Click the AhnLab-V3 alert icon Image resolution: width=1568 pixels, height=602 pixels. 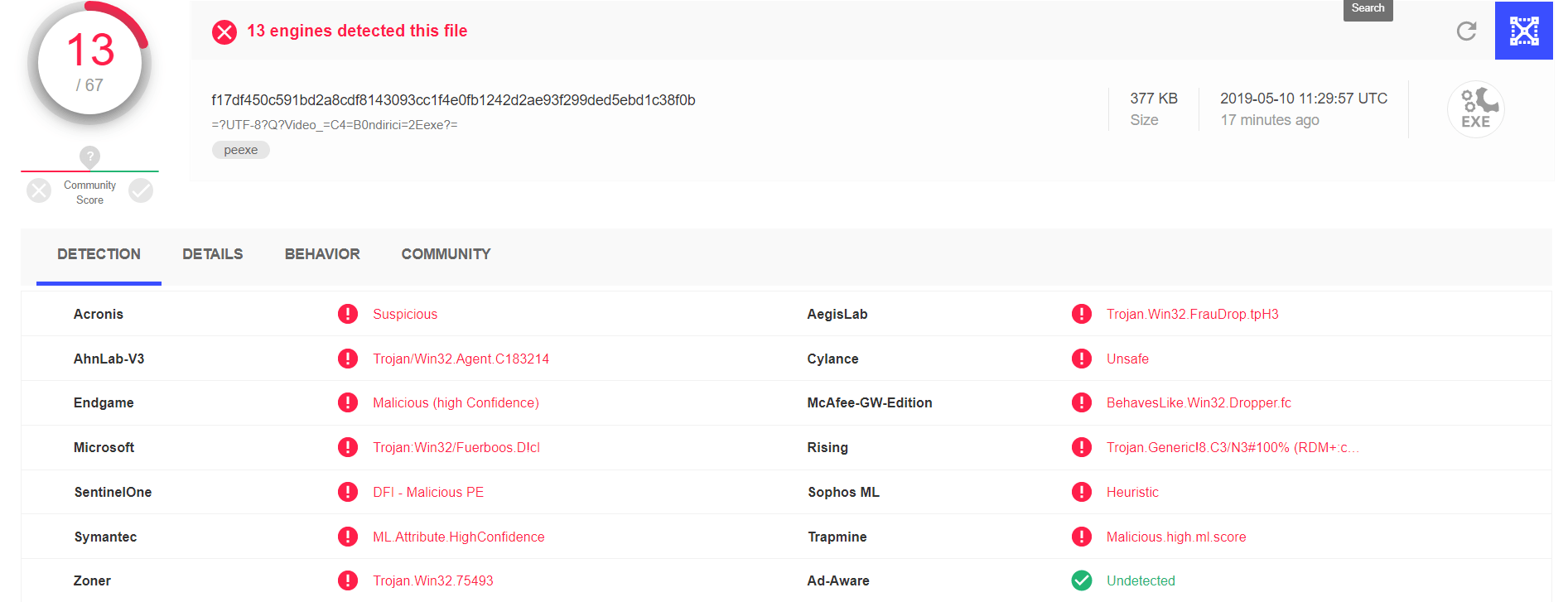point(348,359)
